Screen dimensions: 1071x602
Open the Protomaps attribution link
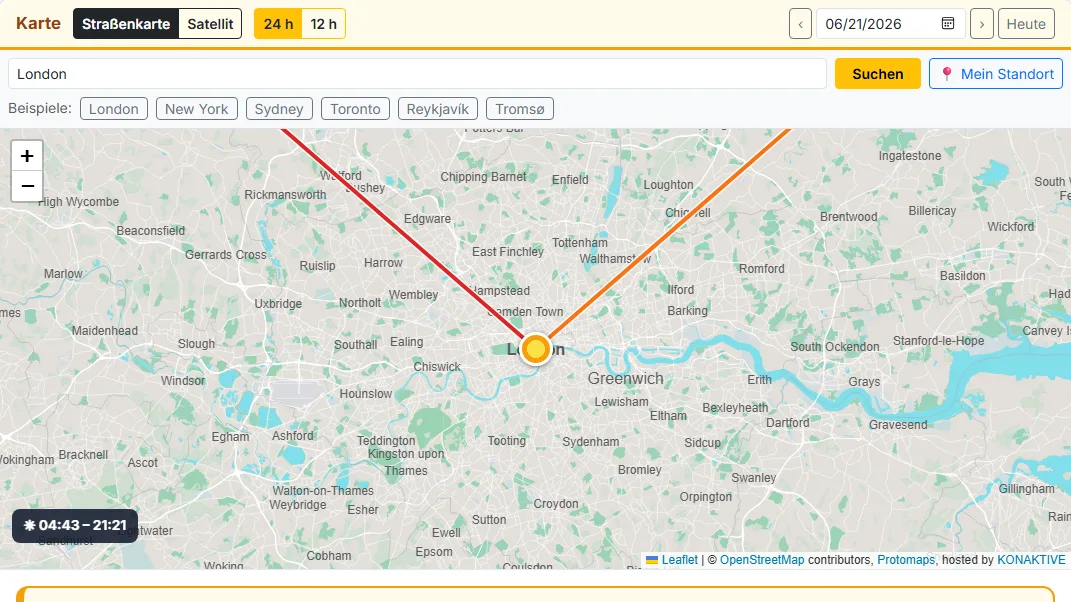pos(906,560)
